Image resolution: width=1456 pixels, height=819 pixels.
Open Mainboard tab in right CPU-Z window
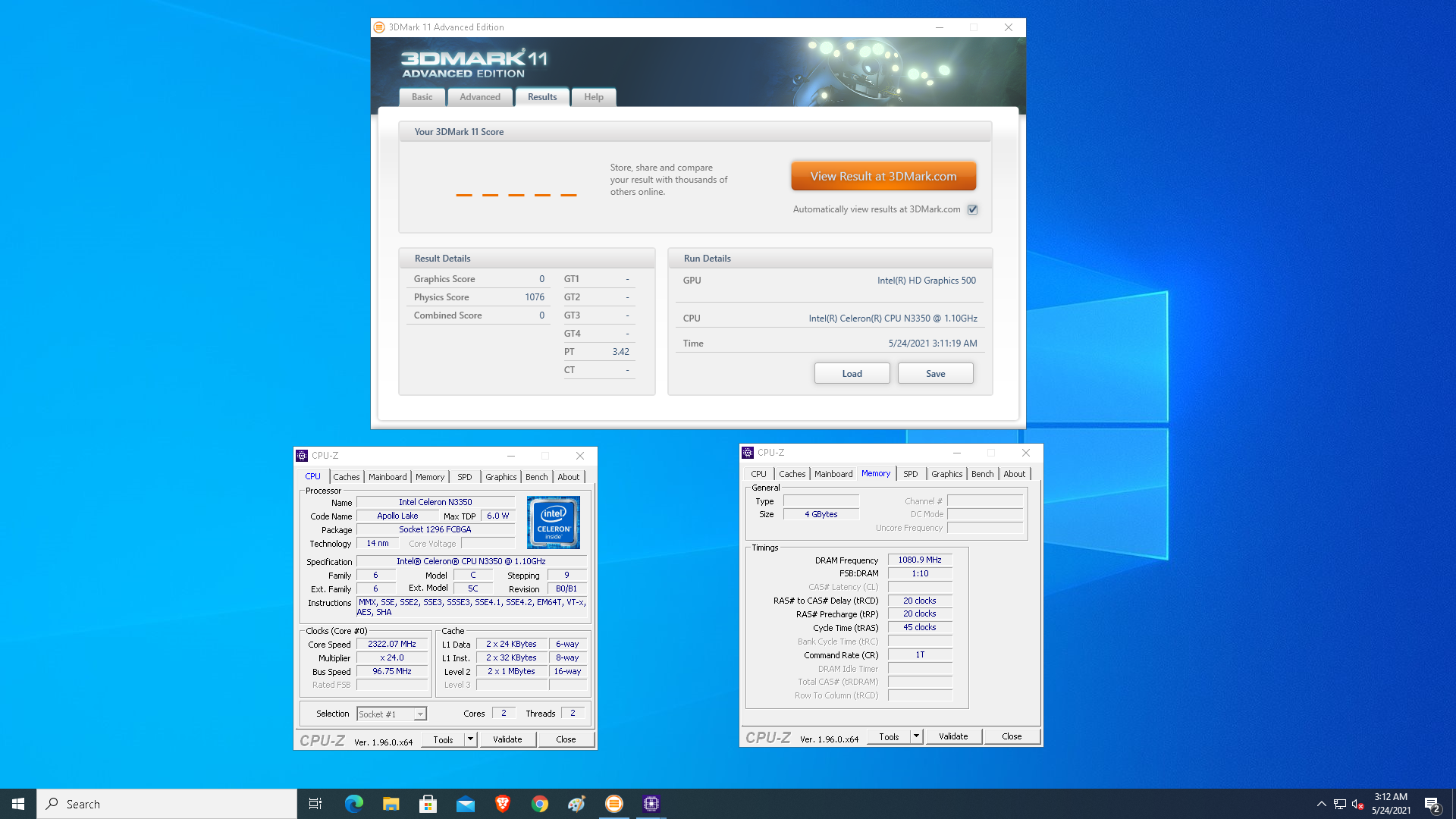coord(833,474)
